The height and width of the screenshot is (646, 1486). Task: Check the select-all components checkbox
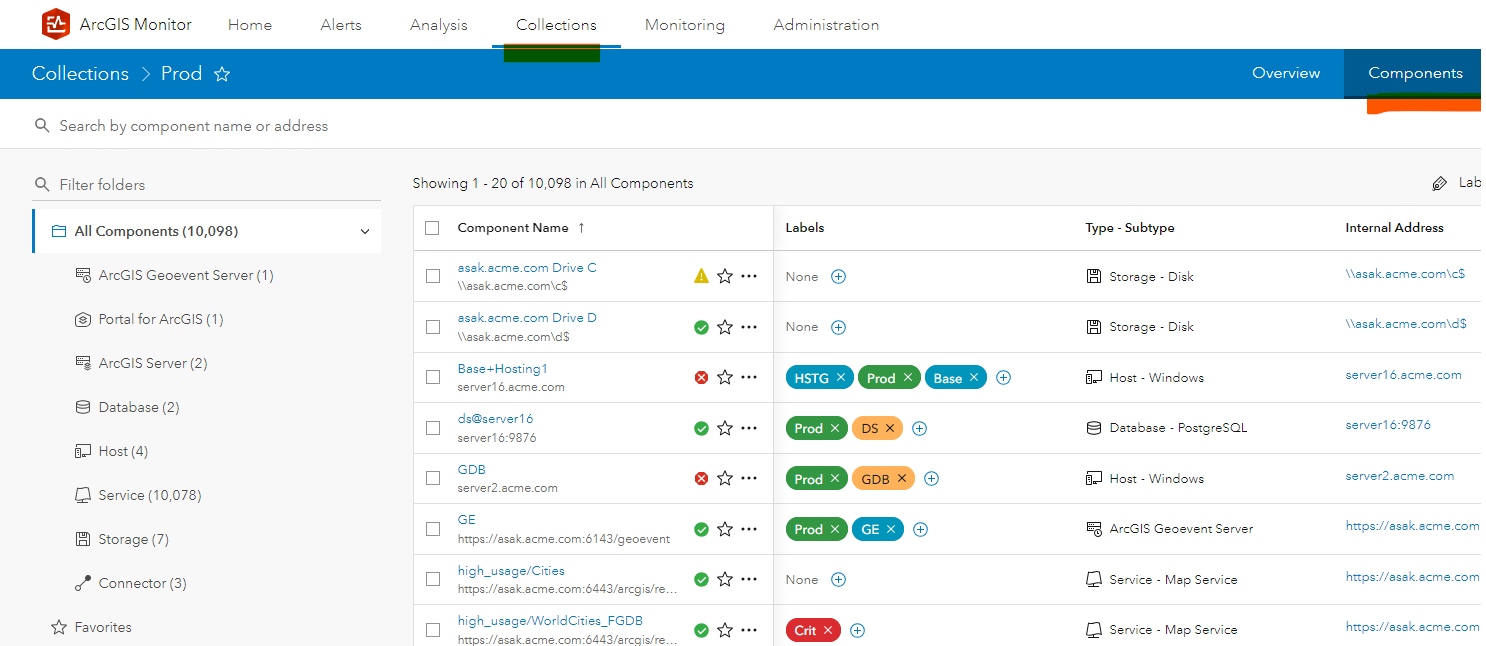[432, 228]
